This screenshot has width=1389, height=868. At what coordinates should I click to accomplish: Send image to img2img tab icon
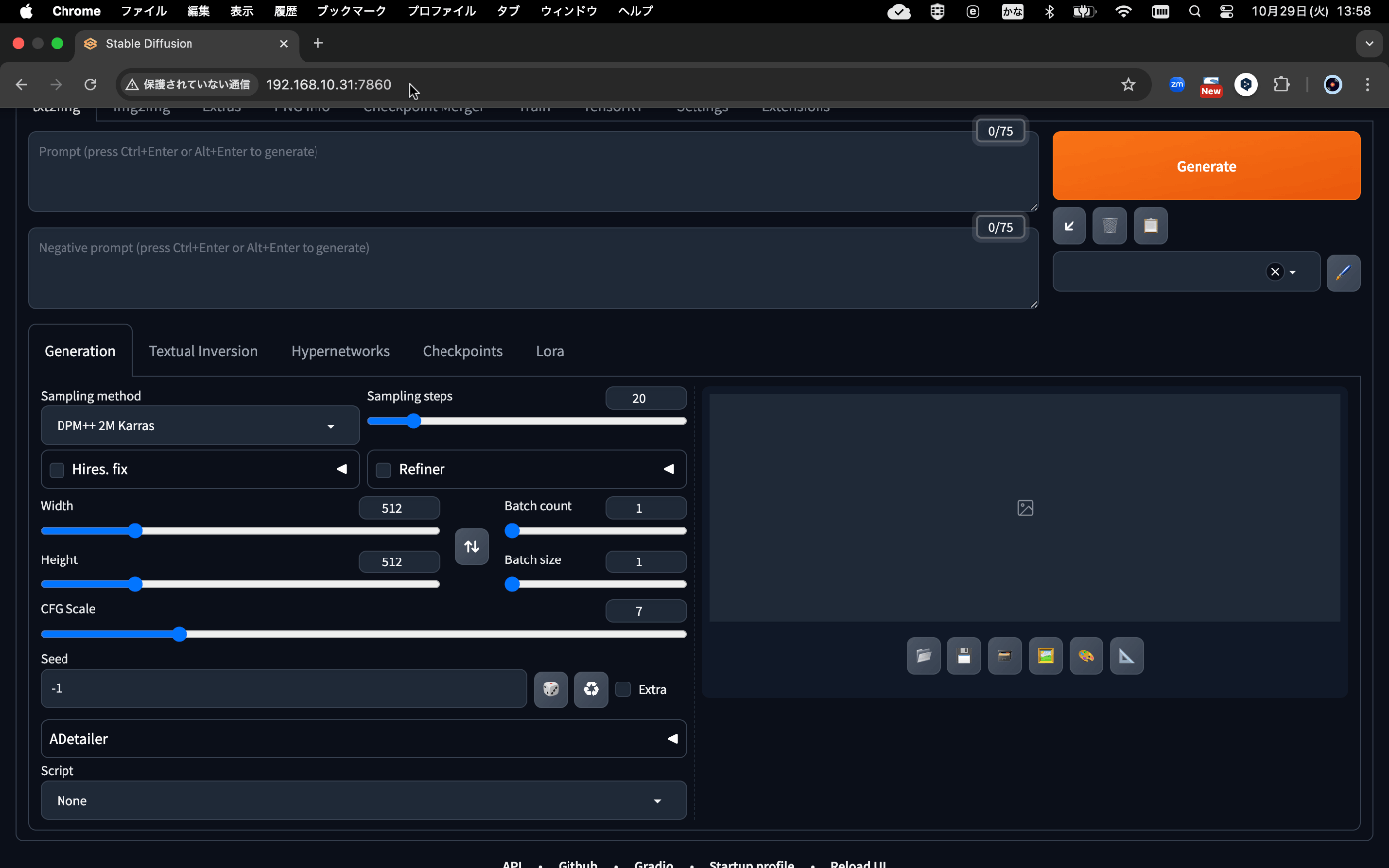pos(1046,656)
